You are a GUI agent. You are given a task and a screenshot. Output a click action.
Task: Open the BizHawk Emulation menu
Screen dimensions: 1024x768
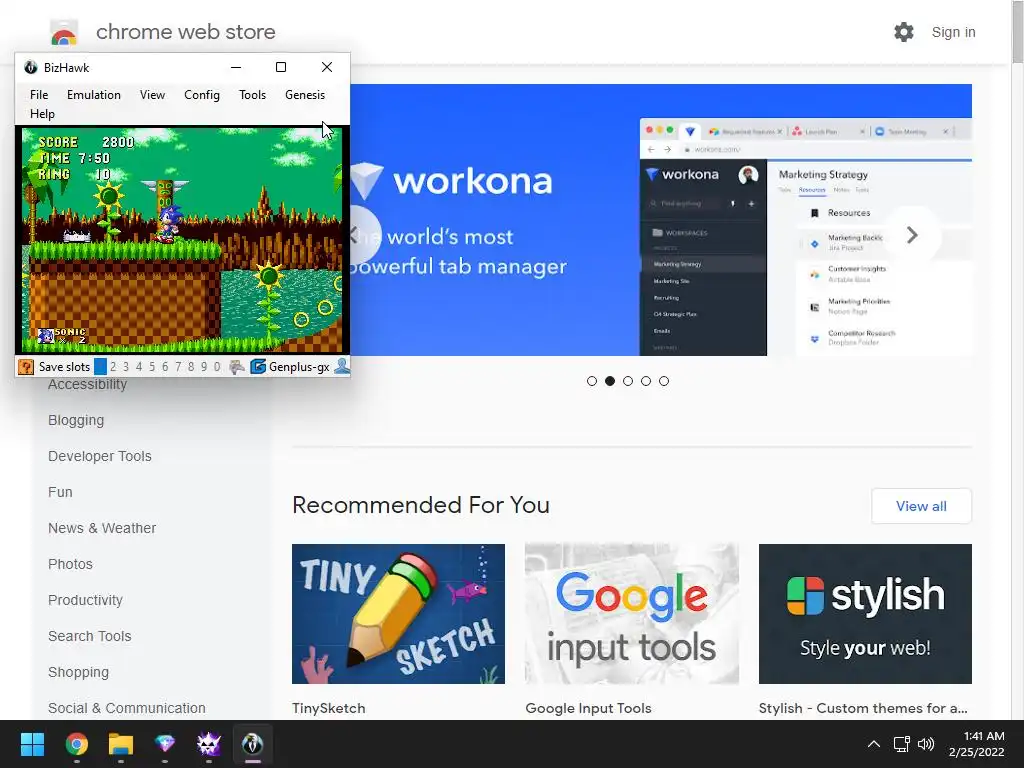(x=94, y=95)
